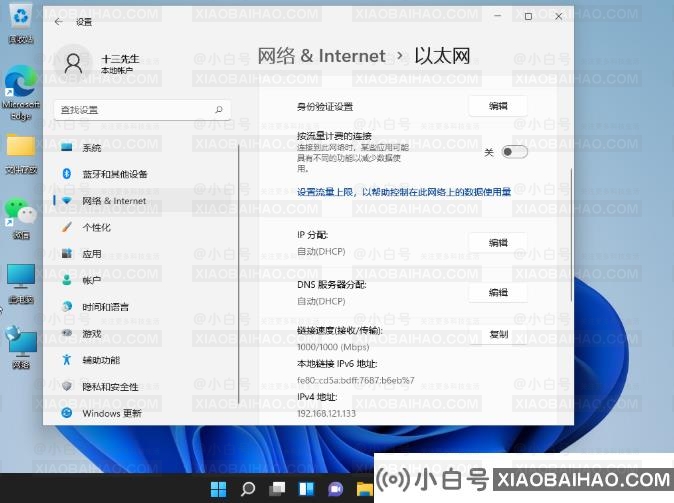Open Task View on the taskbar
The height and width of the screenshot is (503, 674).
coord(277,489)
